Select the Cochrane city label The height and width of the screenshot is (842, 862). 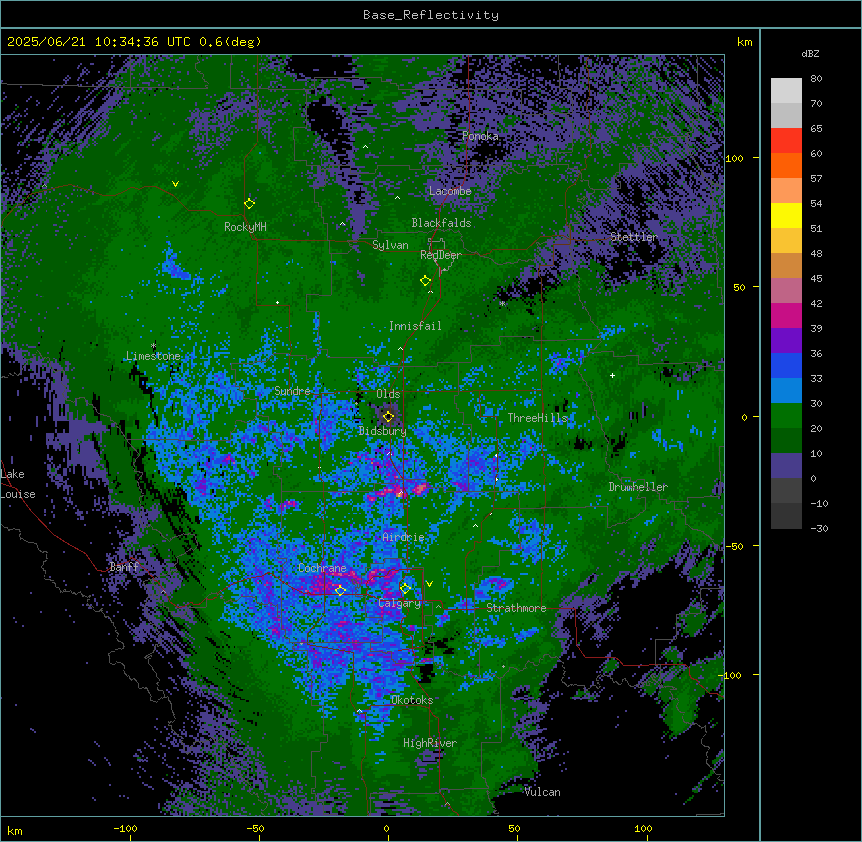click(x=322, y=568)
